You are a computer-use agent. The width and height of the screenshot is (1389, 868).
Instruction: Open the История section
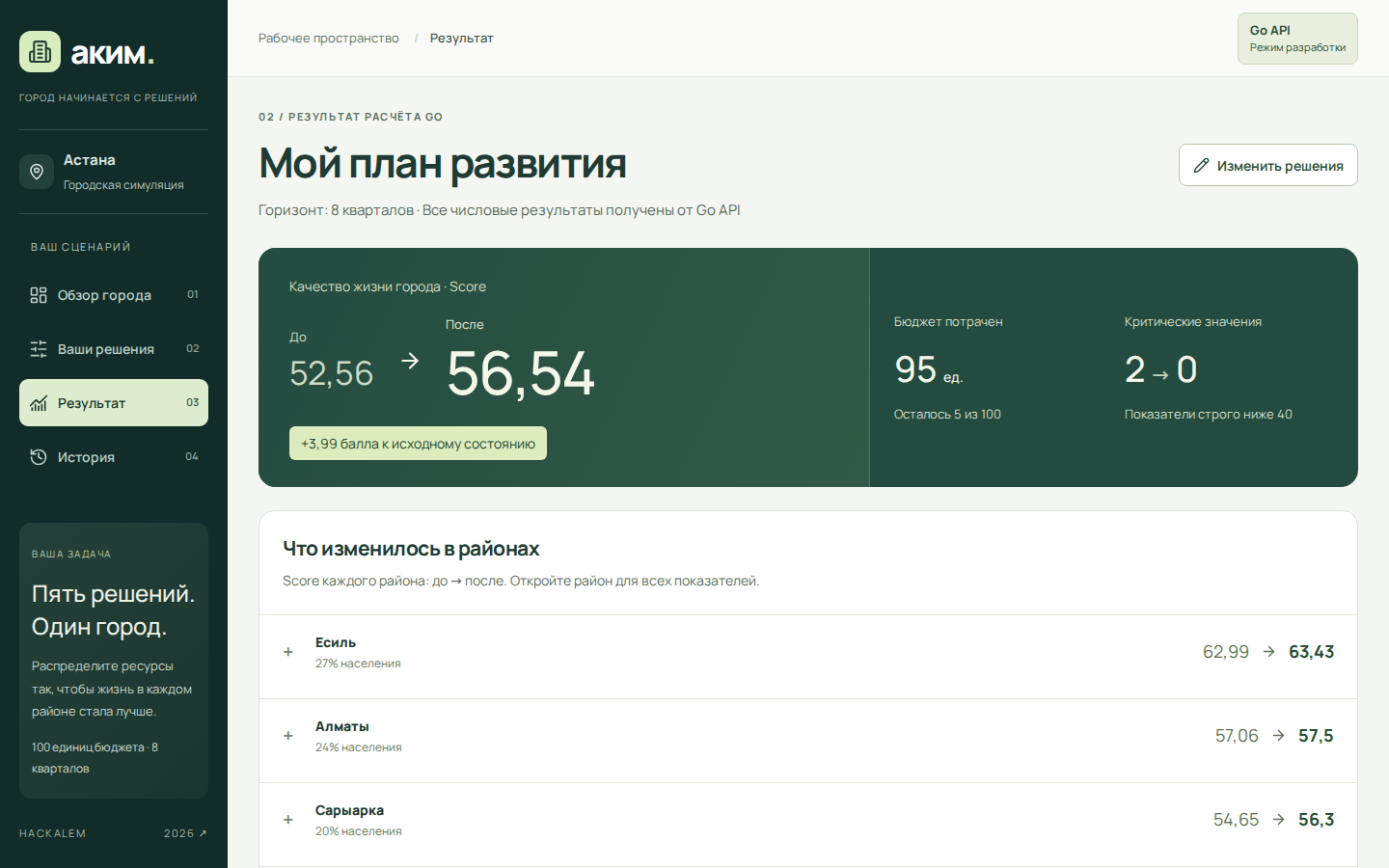click(114, 457)
